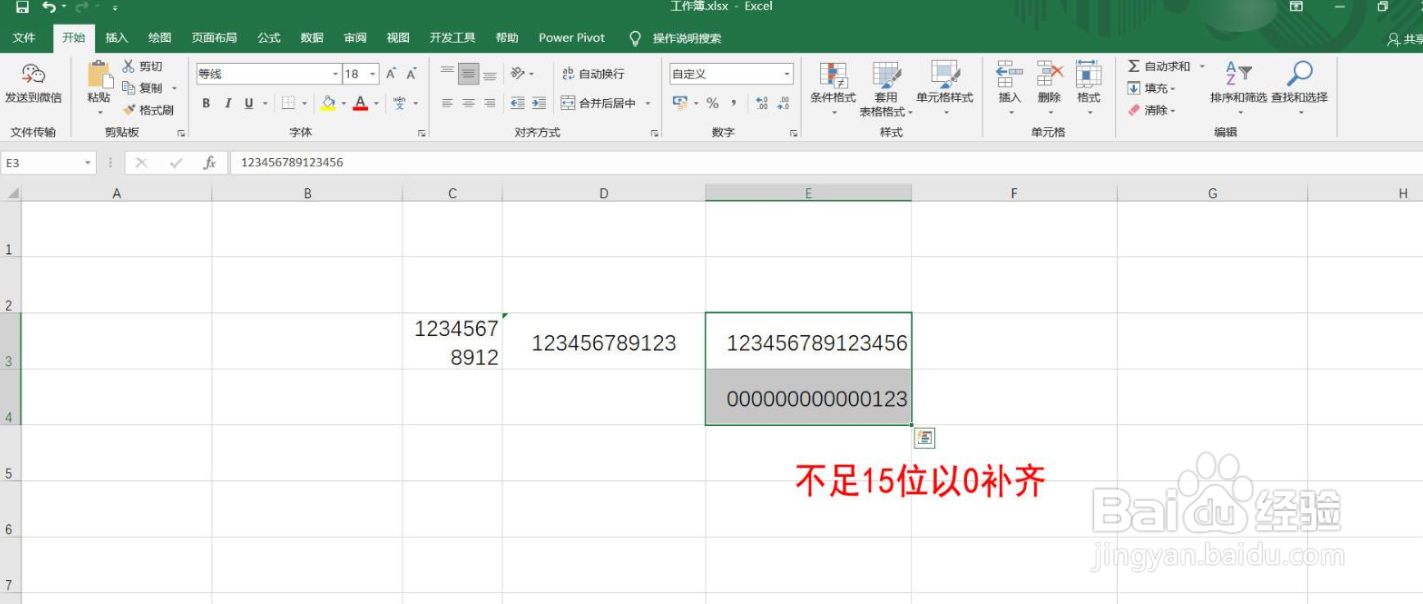Switch to the 数据 ribbon tab
Image resolution: width=1423 pixels, height=604 pixels.
click(x=311, y=37)
